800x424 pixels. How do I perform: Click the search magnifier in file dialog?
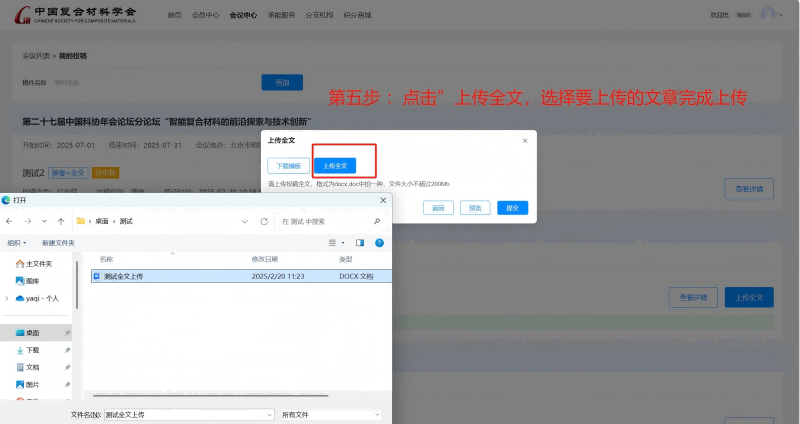tap(378, 221)
